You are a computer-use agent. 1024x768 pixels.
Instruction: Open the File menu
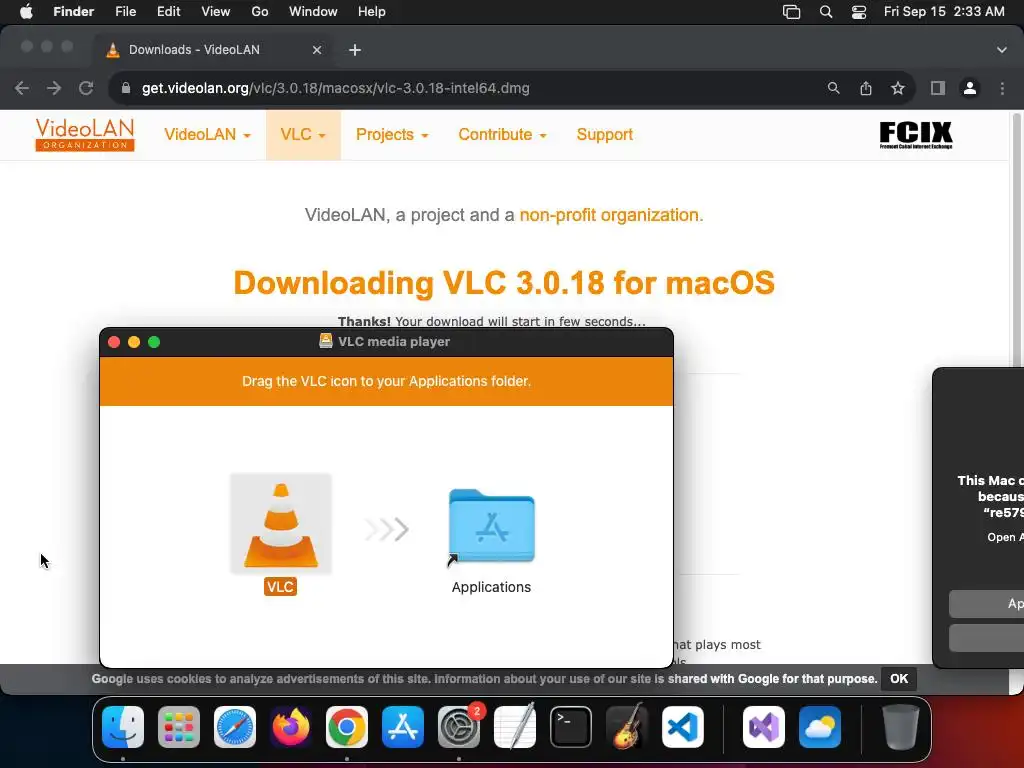125,12
